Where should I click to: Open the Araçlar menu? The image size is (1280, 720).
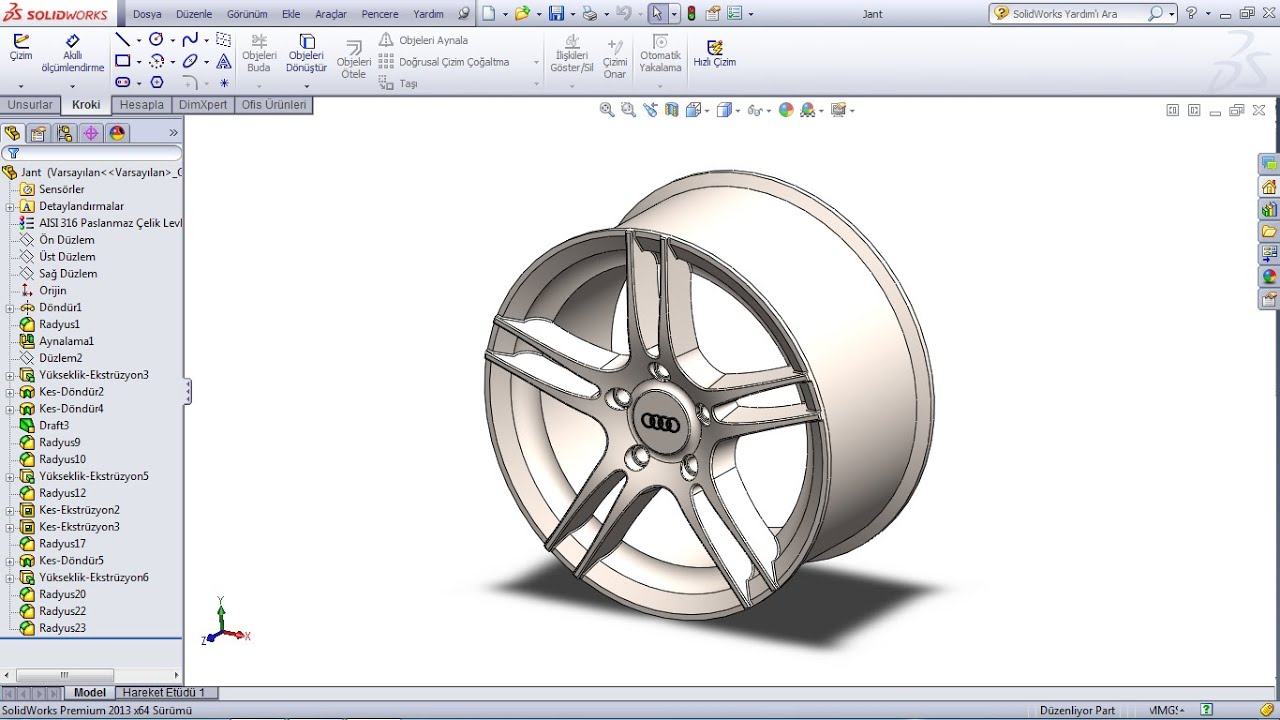pyautogui.click(x=331, y=14)
